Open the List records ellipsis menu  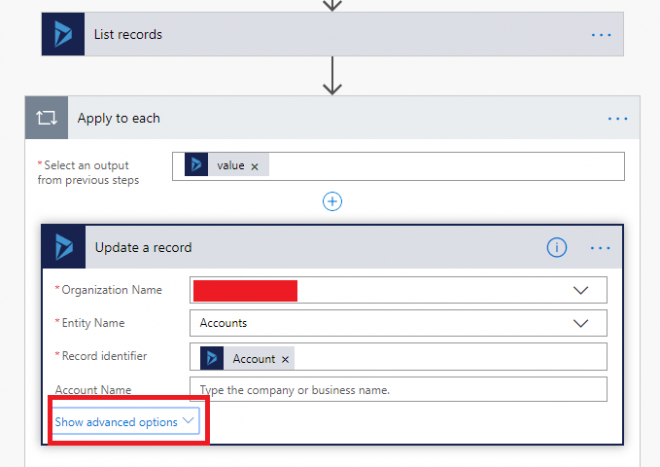(x=601, y=35)
